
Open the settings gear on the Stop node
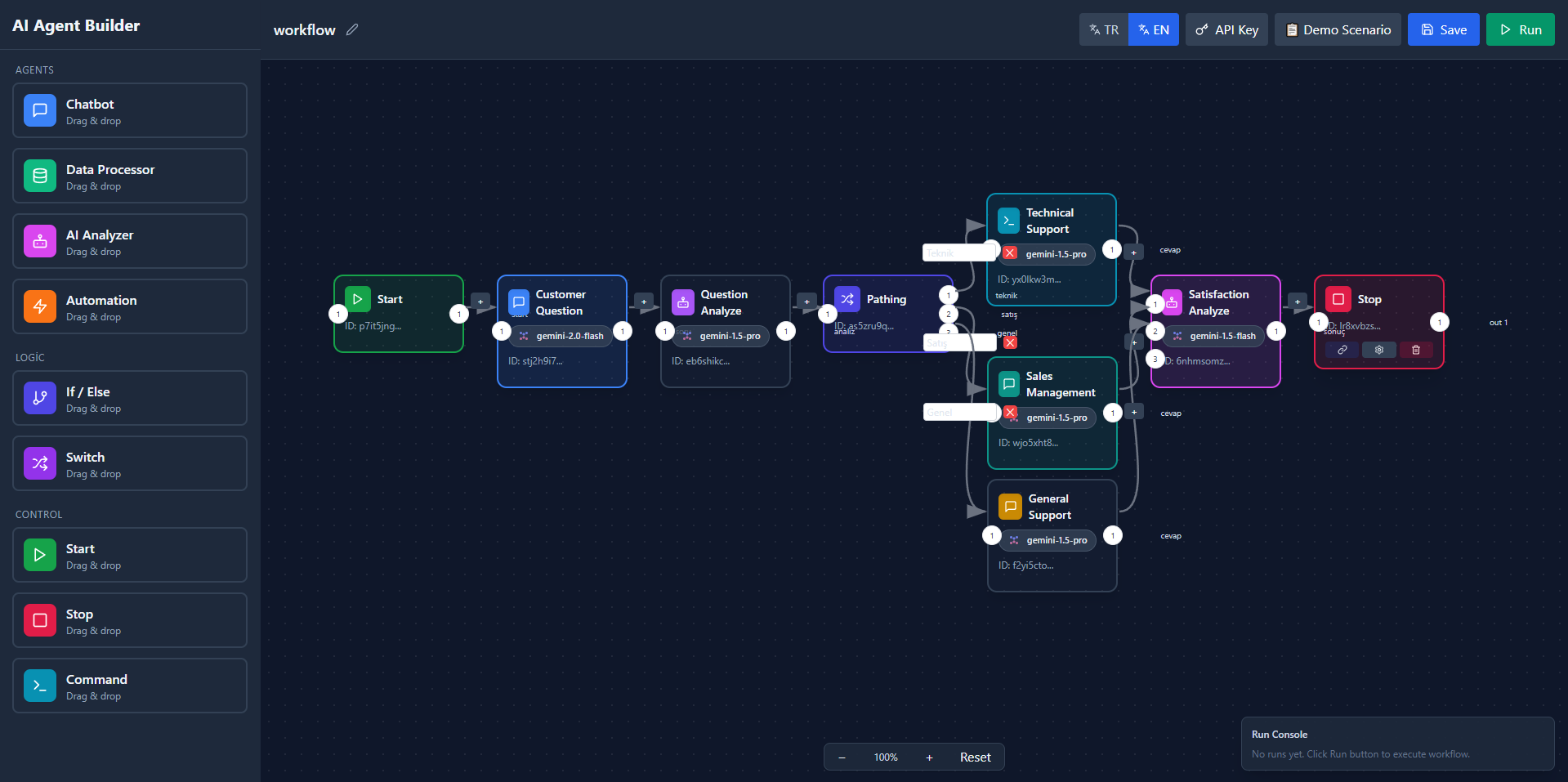tap(1378, 350)
